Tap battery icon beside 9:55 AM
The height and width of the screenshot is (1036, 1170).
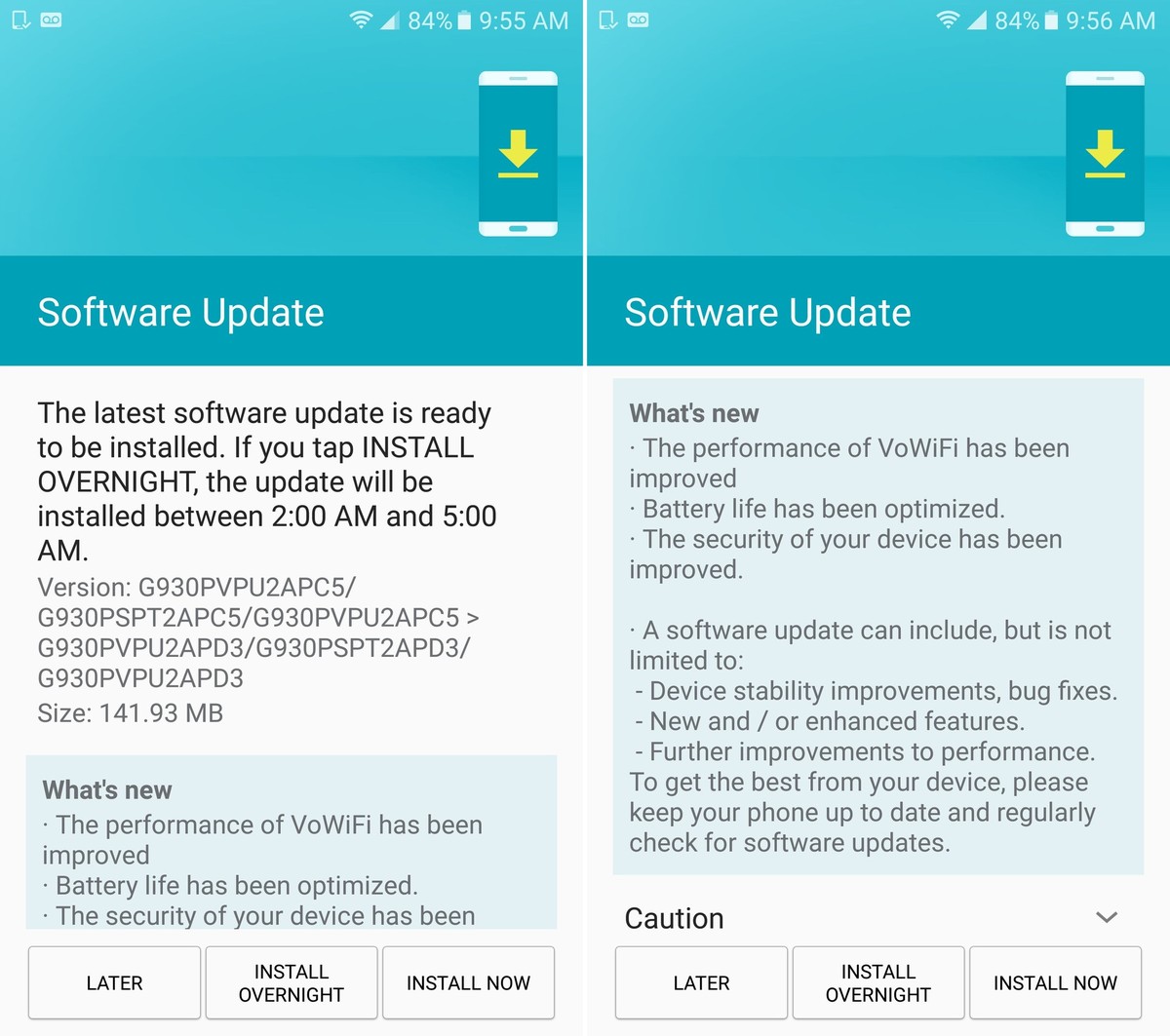click(464, 19)
